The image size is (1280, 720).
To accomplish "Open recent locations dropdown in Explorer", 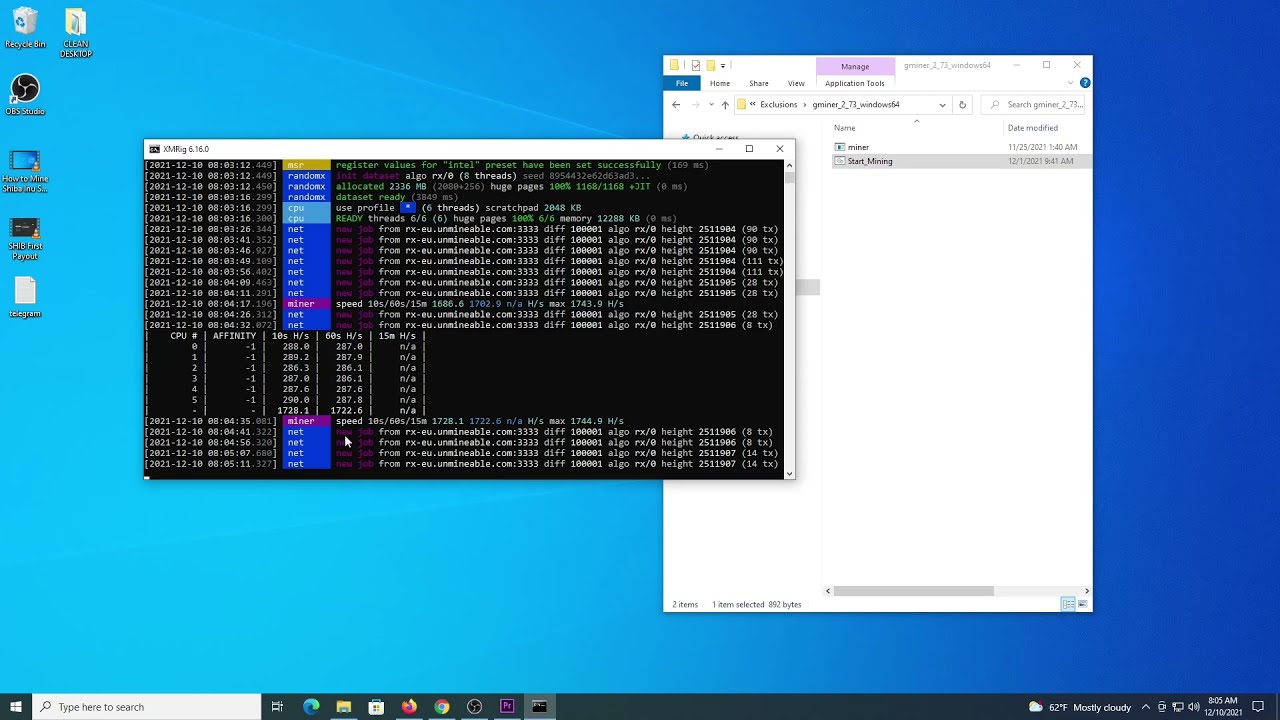I will coord(711,104).
